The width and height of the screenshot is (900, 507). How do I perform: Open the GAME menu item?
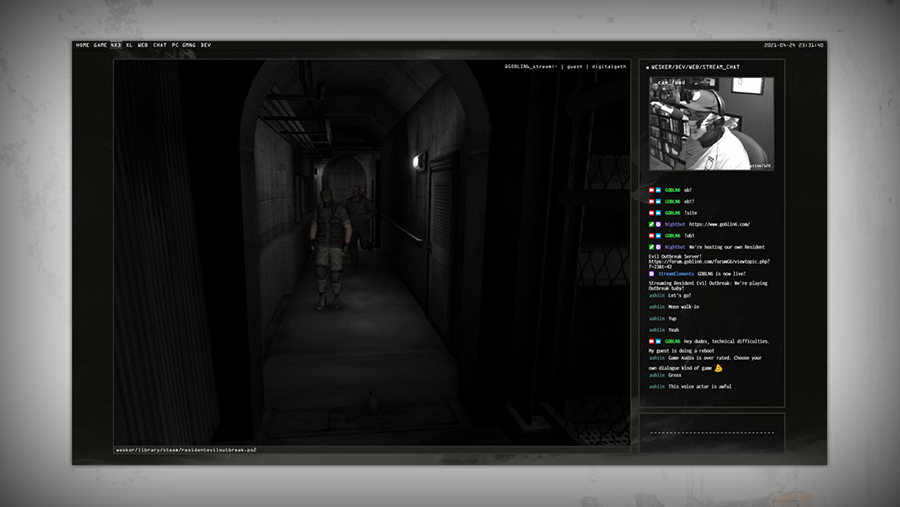[x=100, y=45]
